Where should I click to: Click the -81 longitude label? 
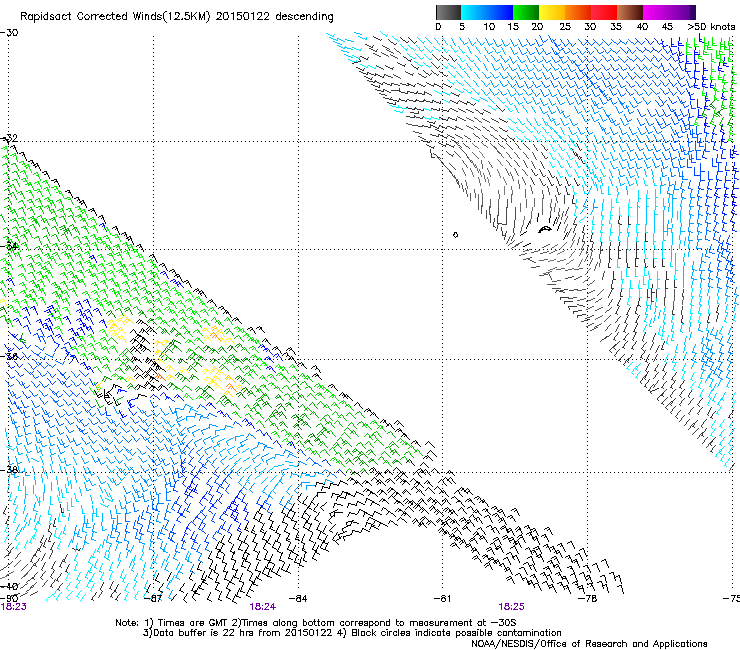(442, 599)
